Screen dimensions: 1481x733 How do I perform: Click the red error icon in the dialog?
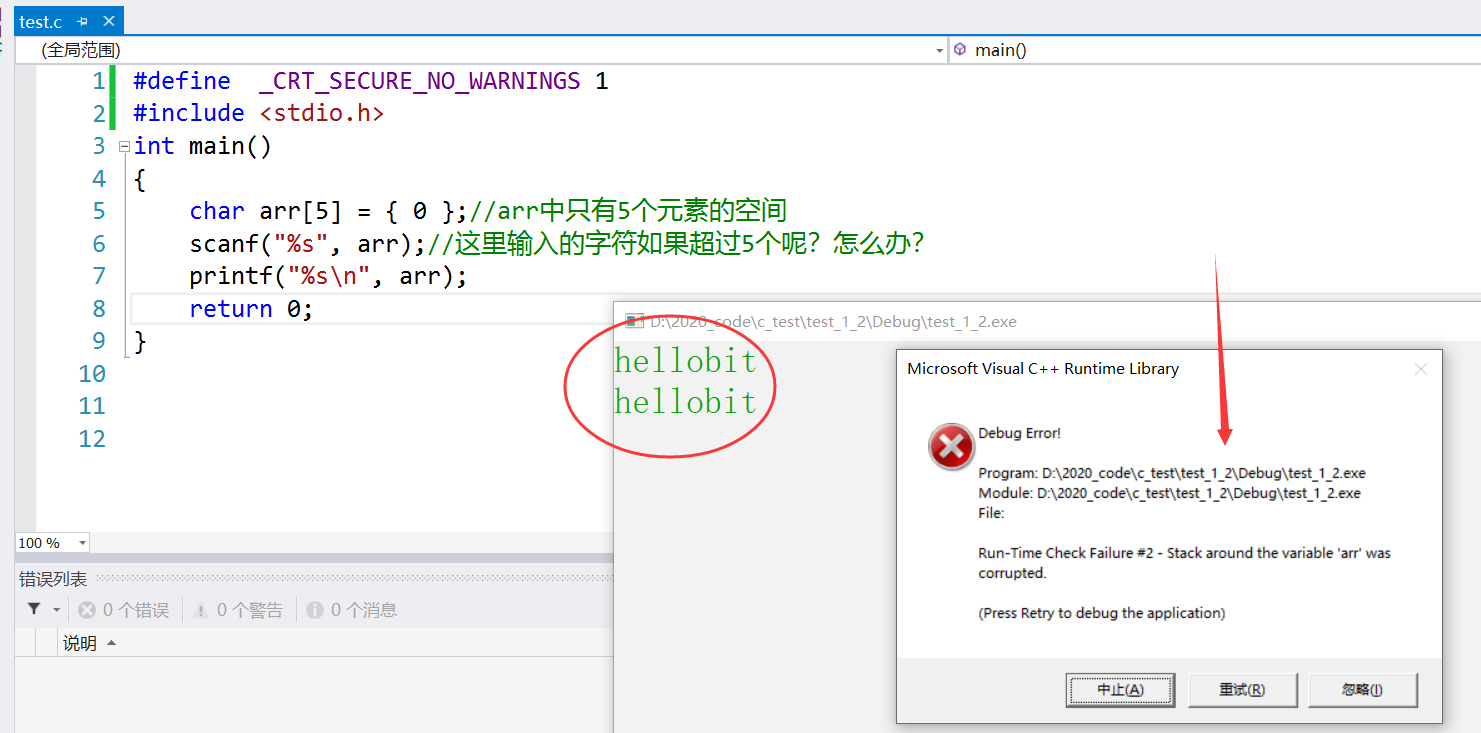click(x=951, y=446)
